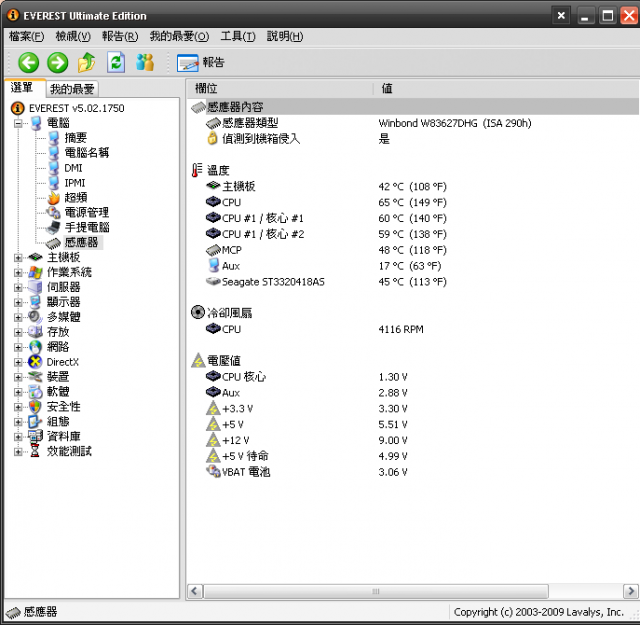Click the EVEREST title bar info icon

(x=13, y=15)
